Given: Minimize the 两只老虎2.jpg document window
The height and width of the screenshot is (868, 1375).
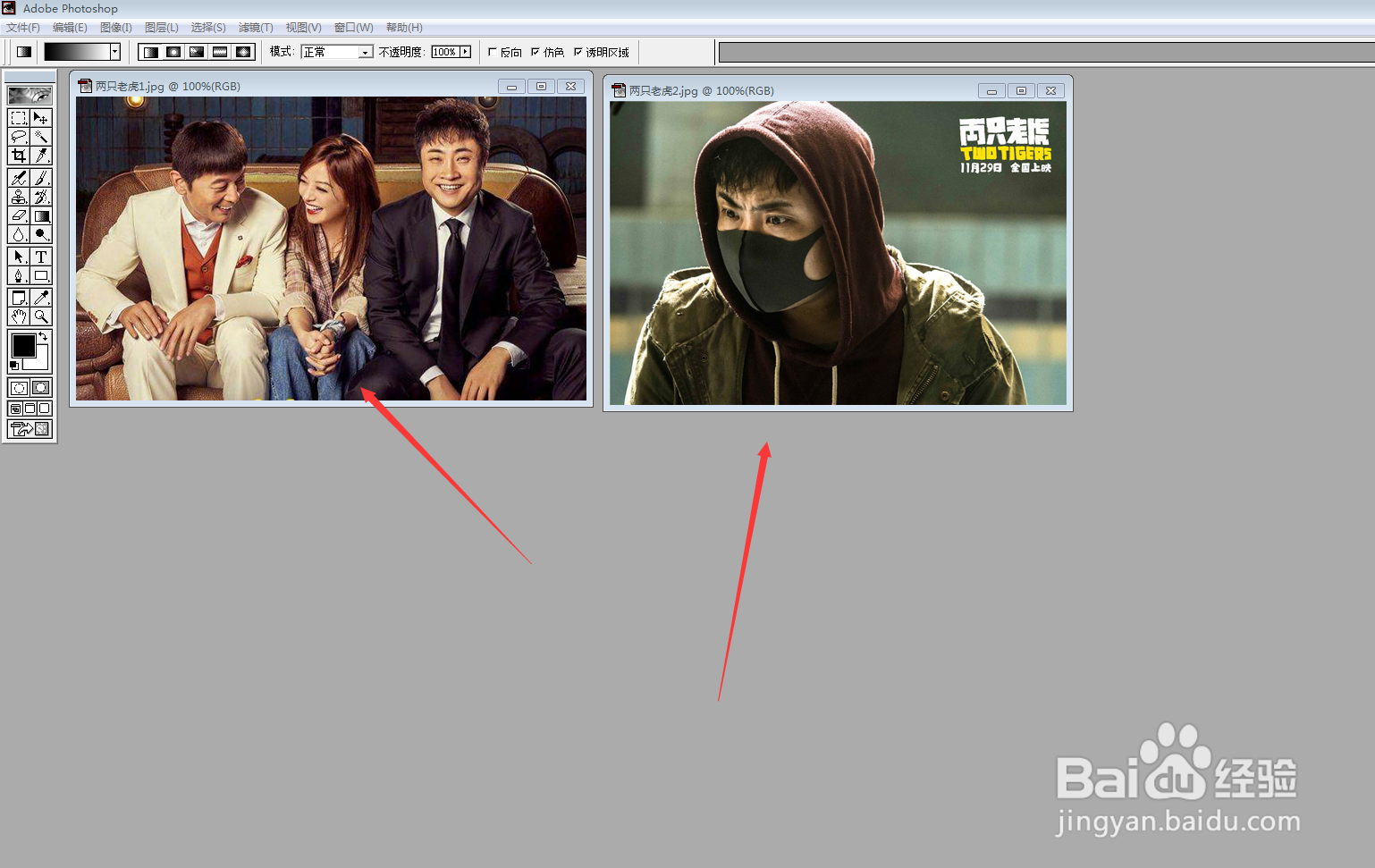Looking at the screenshot, I should [991, 91].
